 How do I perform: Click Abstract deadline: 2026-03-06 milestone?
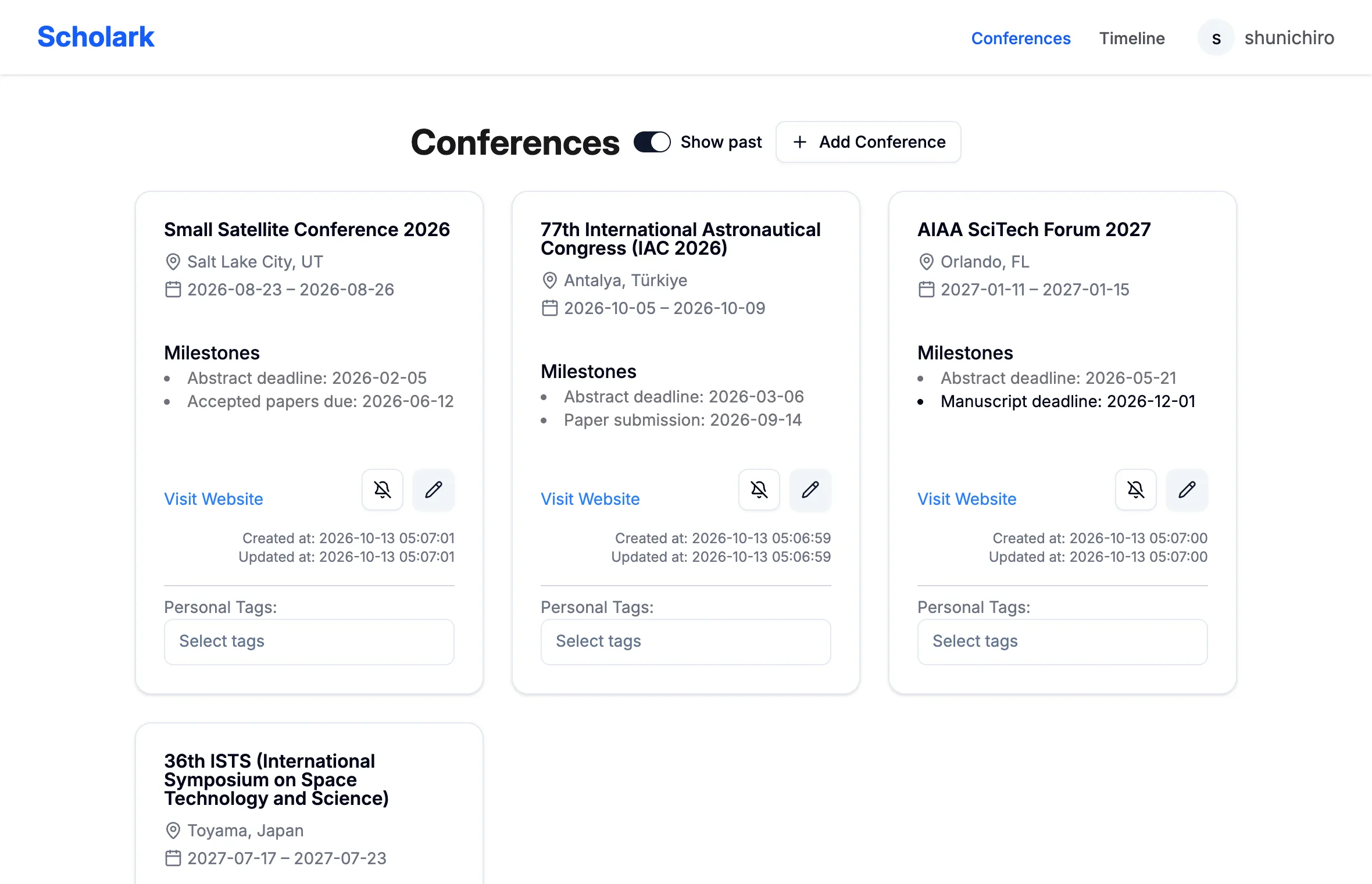click(684, 397)
